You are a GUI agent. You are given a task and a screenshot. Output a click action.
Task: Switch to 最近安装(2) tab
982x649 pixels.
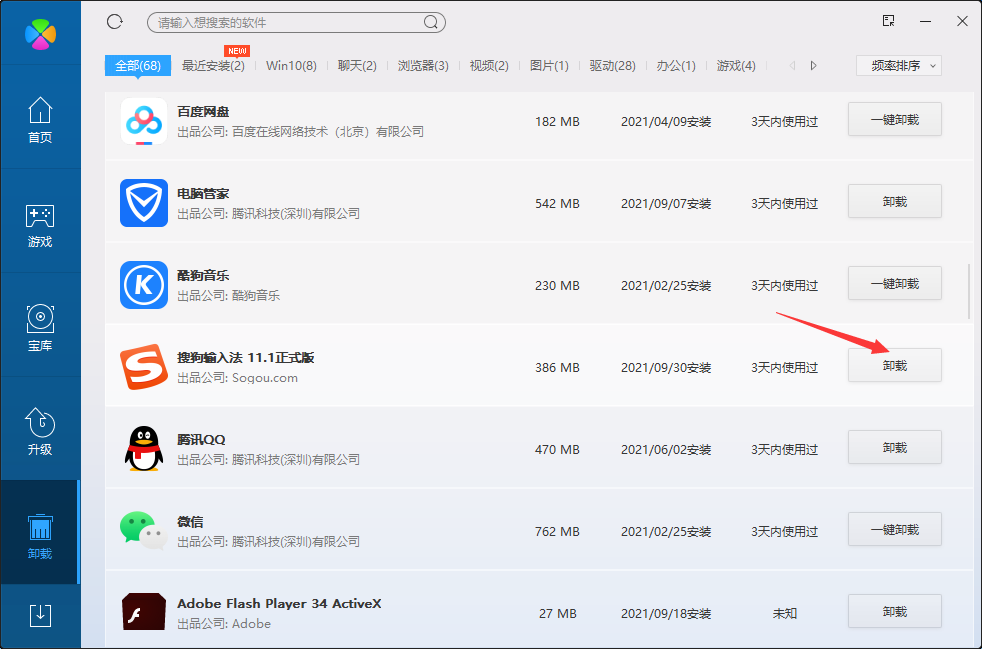pyautogui.click(x=213, y=66)
